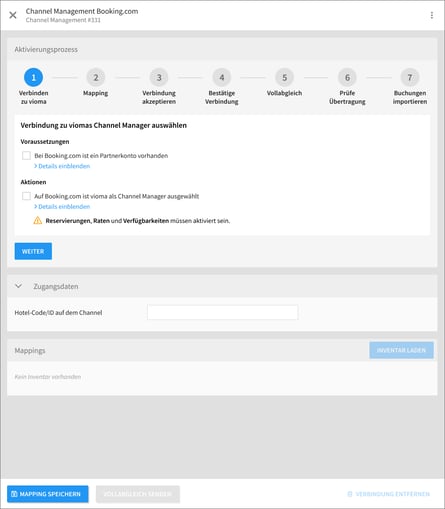This screenshot has width=445, height=509.
Task: Click MAPPING SPEICHERN button
Action: pos(48,494)
